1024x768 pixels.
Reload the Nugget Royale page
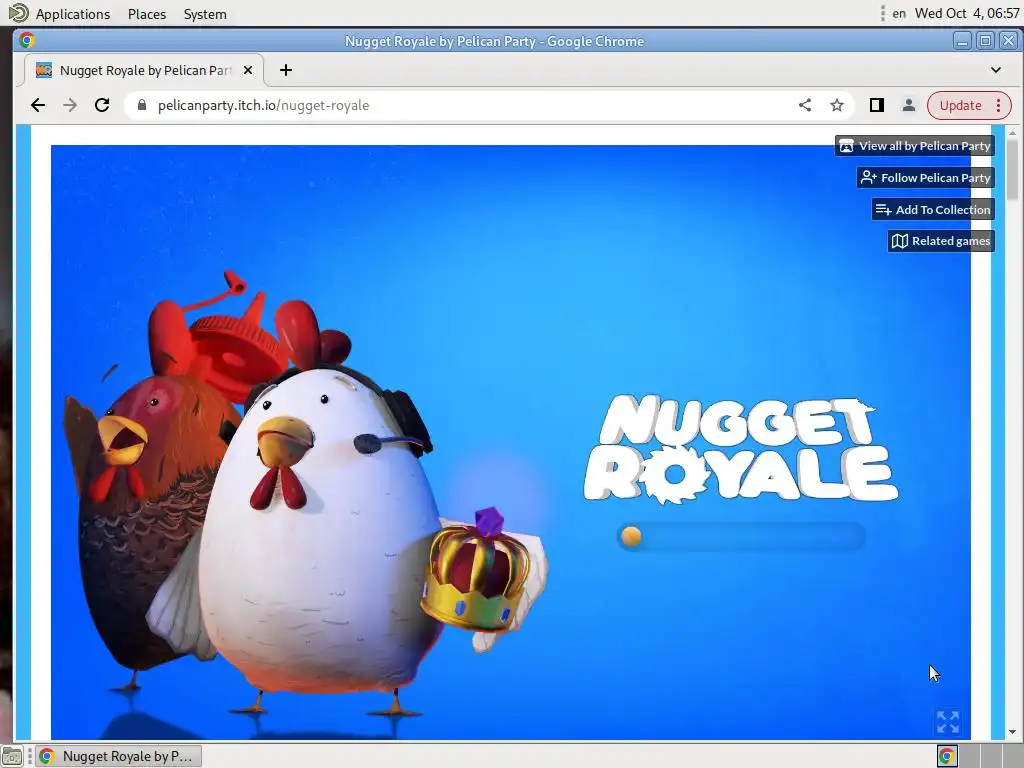pyautogui.click(x=102, y=105)
